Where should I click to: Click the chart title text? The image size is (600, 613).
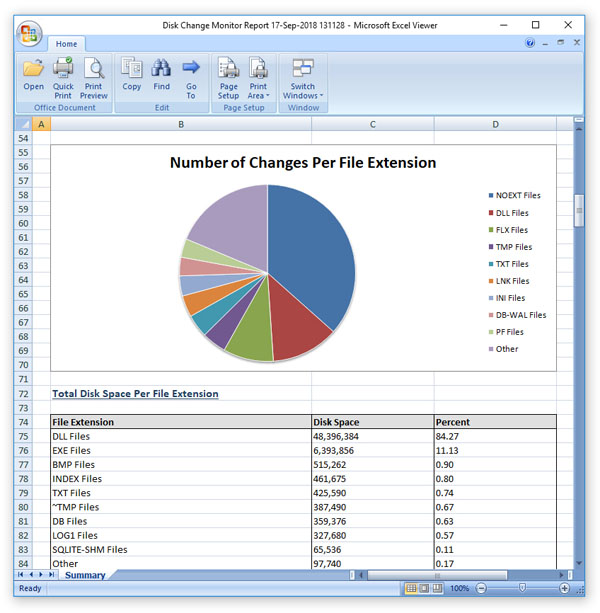303,163
